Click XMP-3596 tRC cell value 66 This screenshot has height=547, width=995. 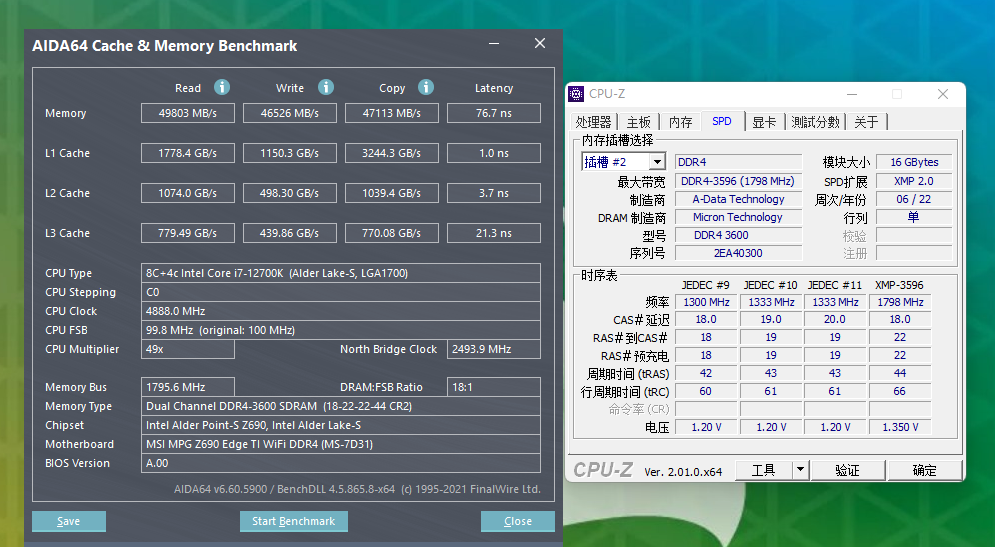point(900,391)
